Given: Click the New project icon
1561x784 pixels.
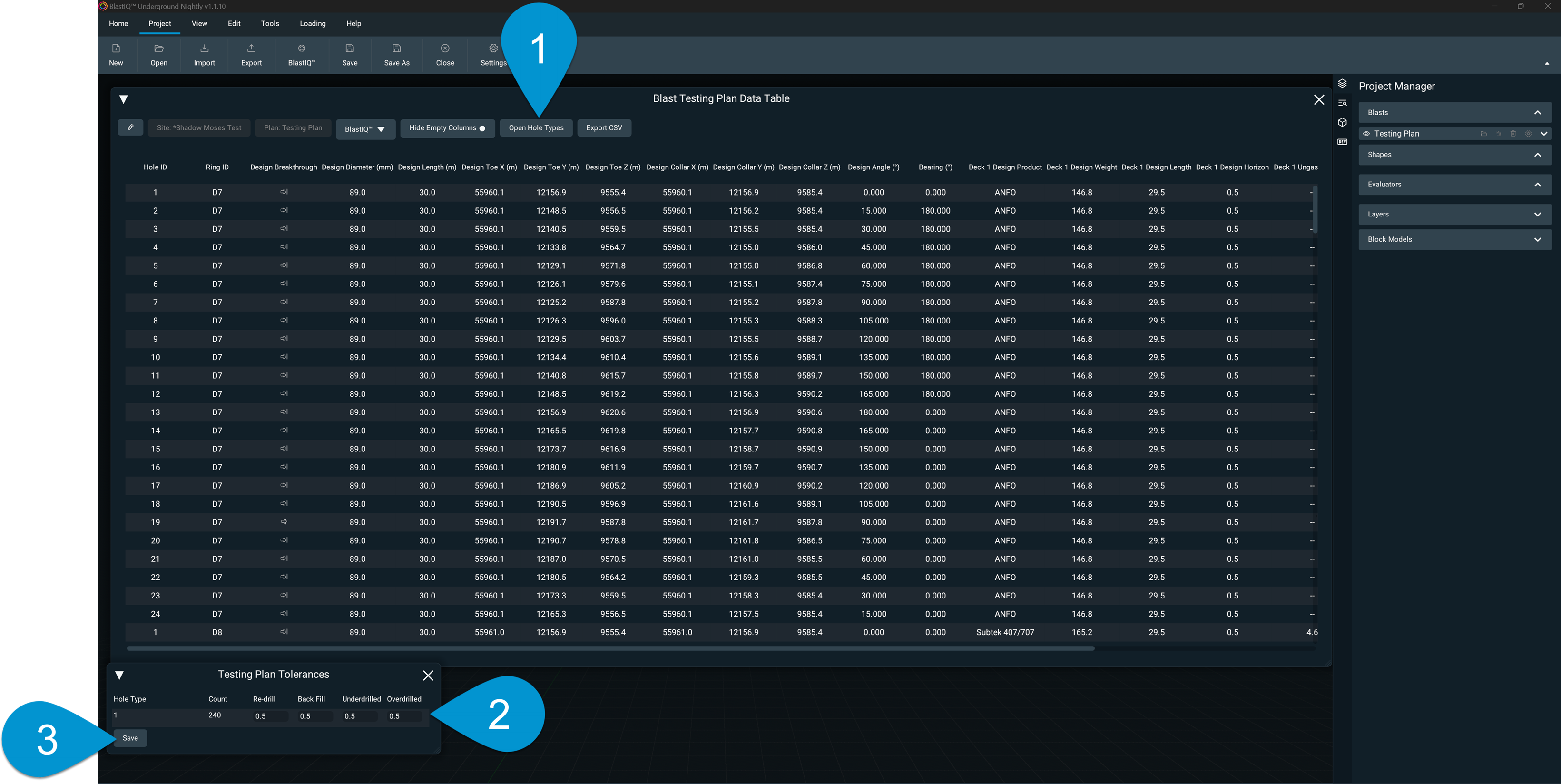Looking at the screenshot, I should click(x=116, y=49).
